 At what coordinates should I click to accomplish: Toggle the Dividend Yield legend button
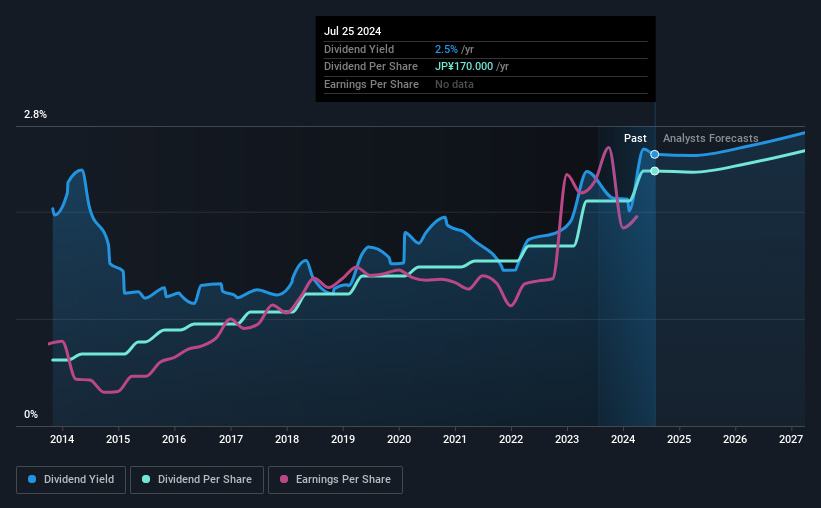71,479
